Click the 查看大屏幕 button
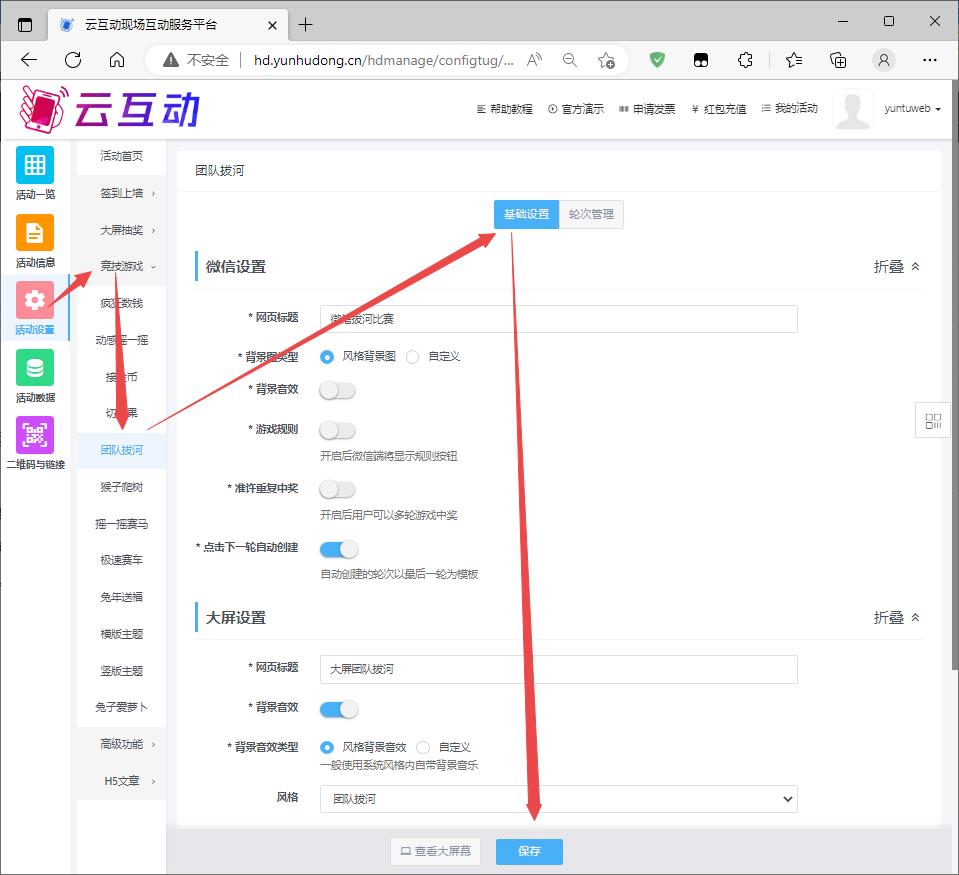Image resolution: width=959 pixels, height=875 pixels. [x=435, y=851]
